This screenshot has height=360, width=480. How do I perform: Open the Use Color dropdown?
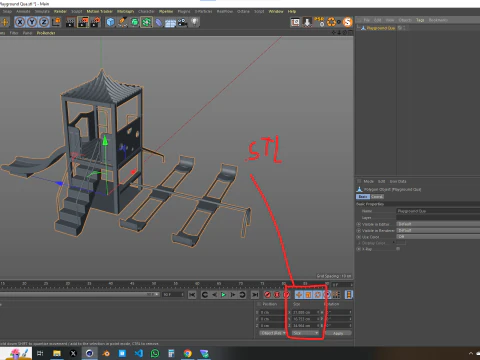(x=438, y=237)
